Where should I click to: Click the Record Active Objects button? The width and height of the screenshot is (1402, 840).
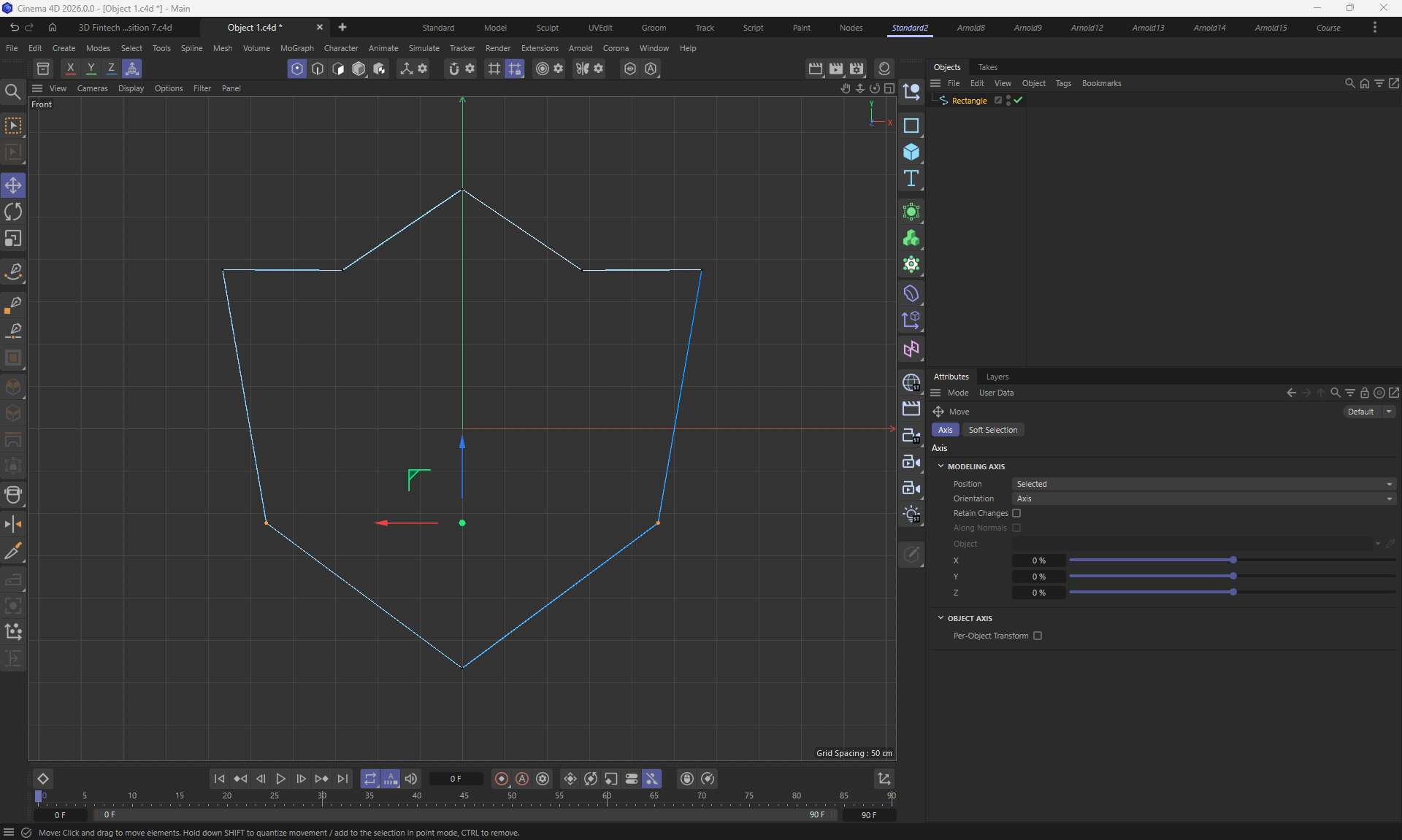(x=501, y=779)
